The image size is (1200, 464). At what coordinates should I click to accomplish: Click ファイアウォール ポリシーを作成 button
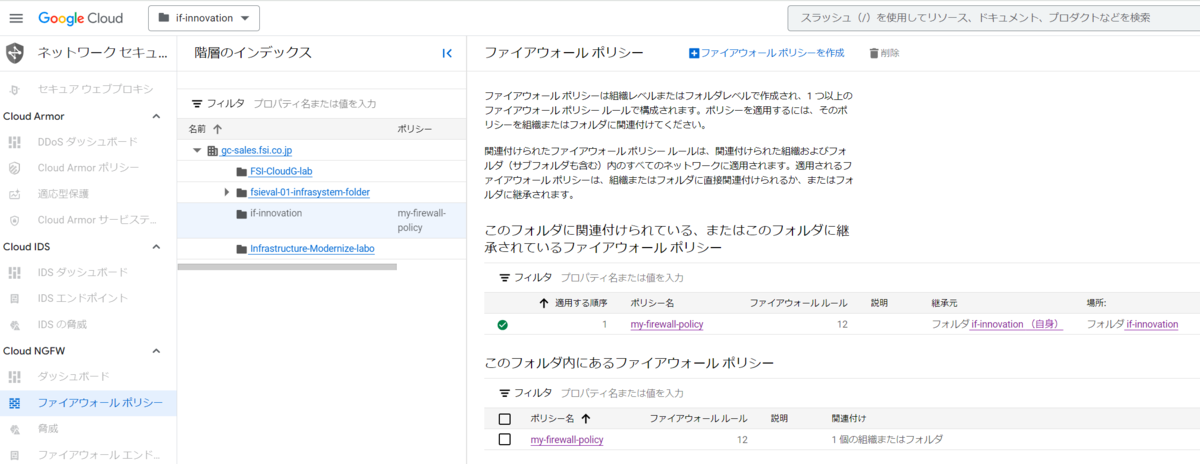(766, 53)
